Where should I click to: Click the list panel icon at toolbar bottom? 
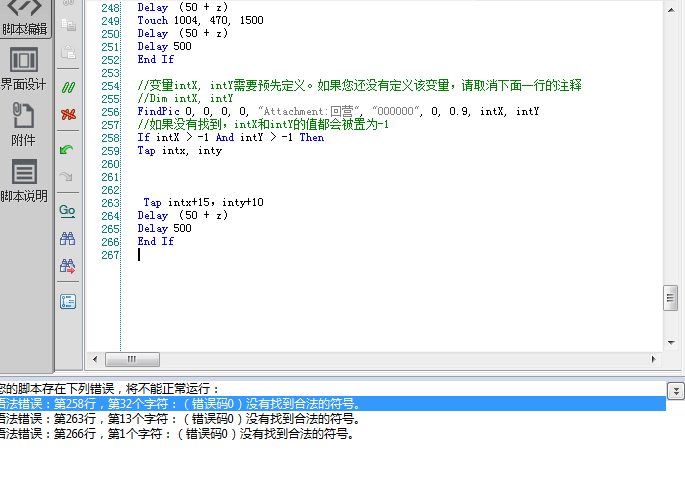tap(68, 301)
